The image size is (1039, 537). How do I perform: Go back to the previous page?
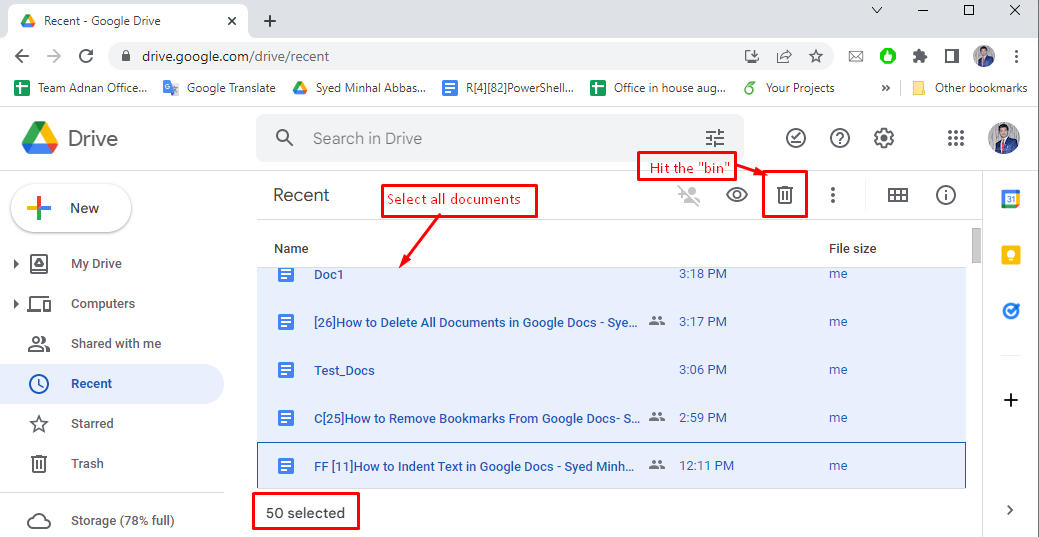pyautogui.click(x=22, y=56)
